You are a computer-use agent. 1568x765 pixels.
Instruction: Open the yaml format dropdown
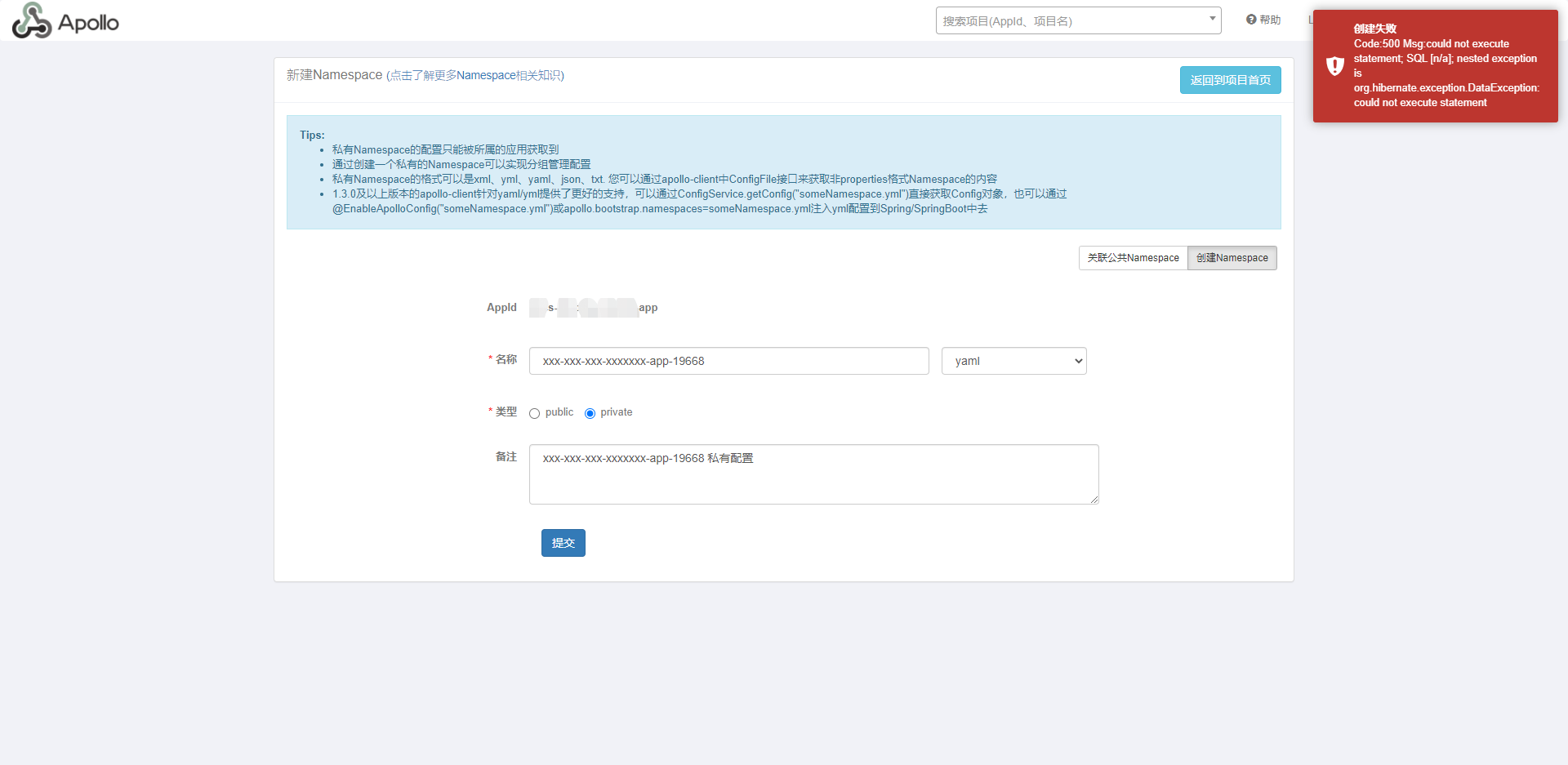pos(1013,360)
